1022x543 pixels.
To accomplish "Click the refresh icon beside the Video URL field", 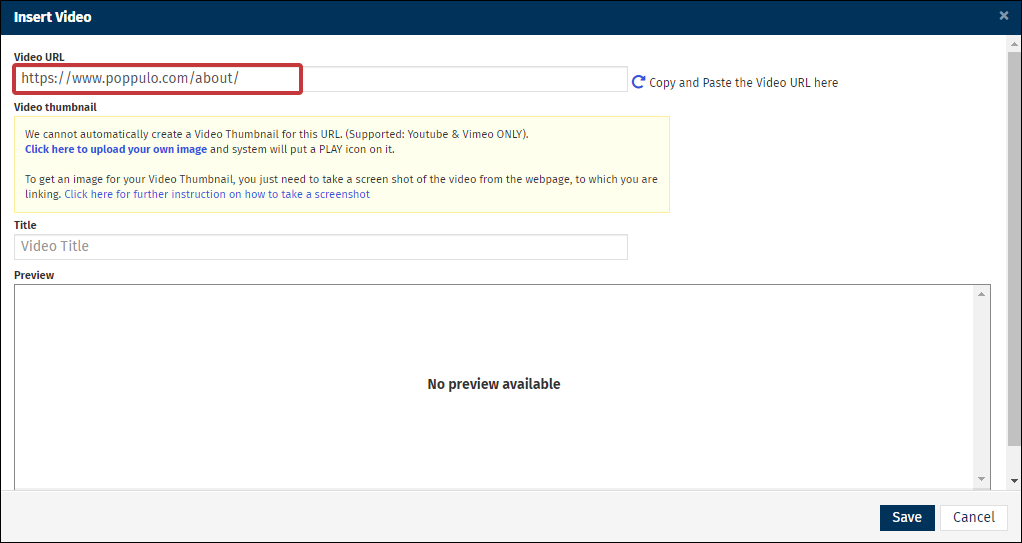I will [x=638, y=82].
